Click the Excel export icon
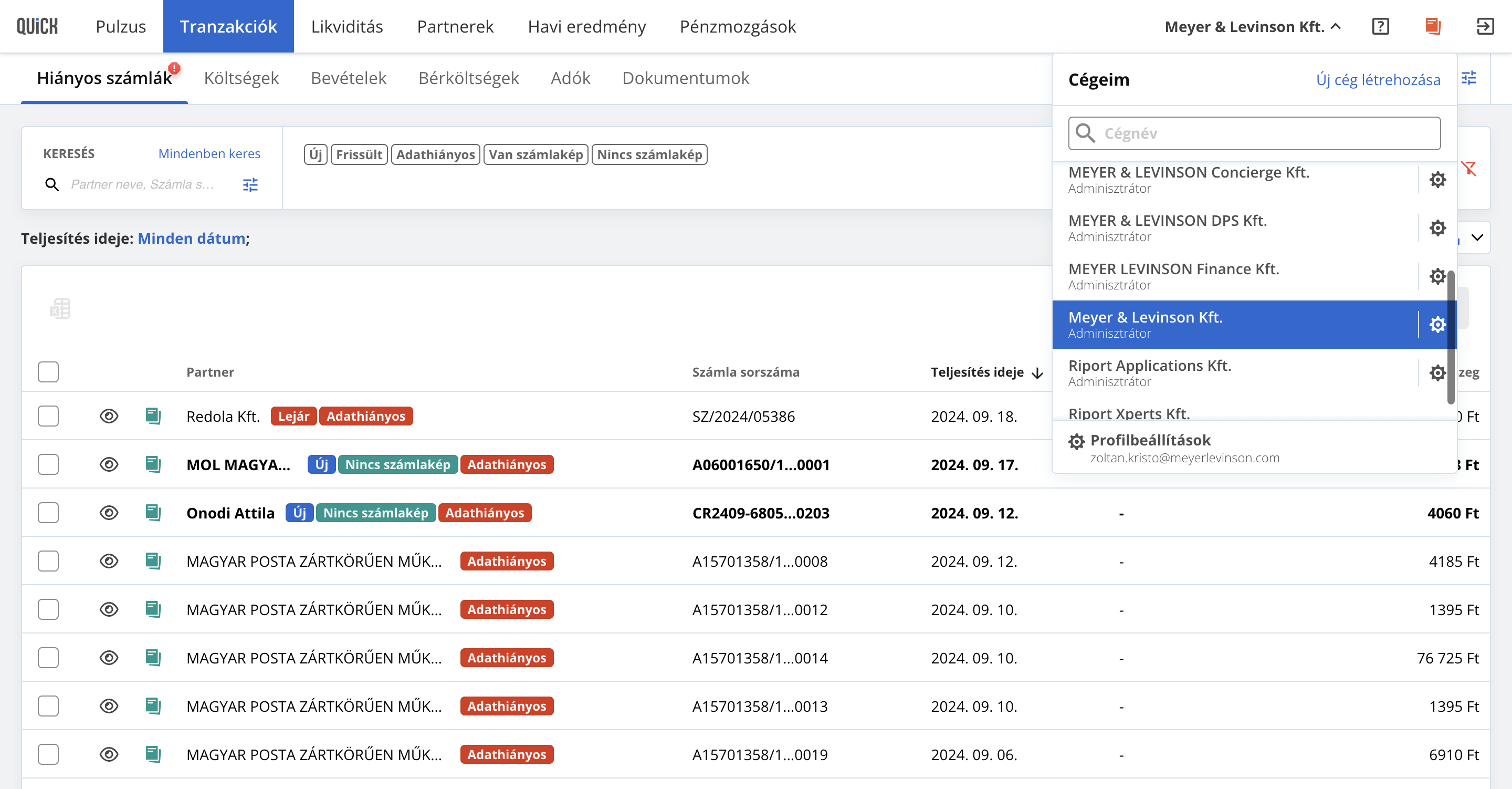 pyautogui.click(x=60, y=308)
